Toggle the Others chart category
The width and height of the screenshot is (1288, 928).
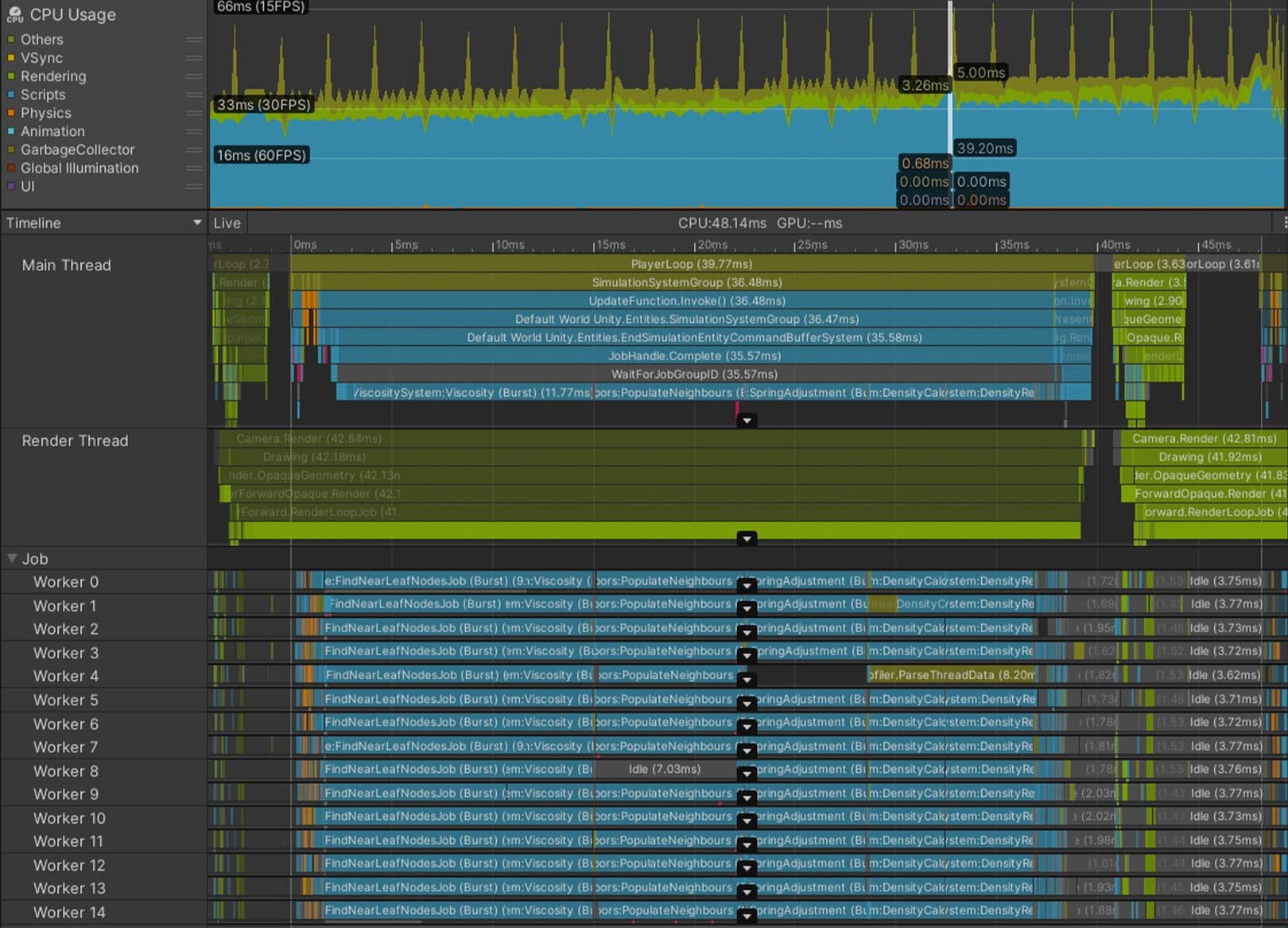(x=41, y=39)
